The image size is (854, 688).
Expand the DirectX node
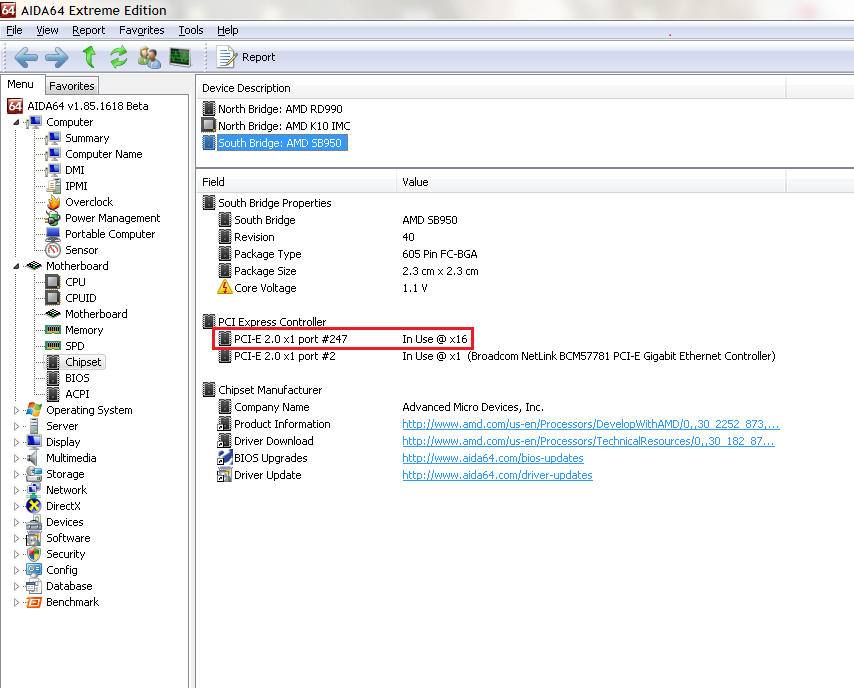(x=16, y=506)
